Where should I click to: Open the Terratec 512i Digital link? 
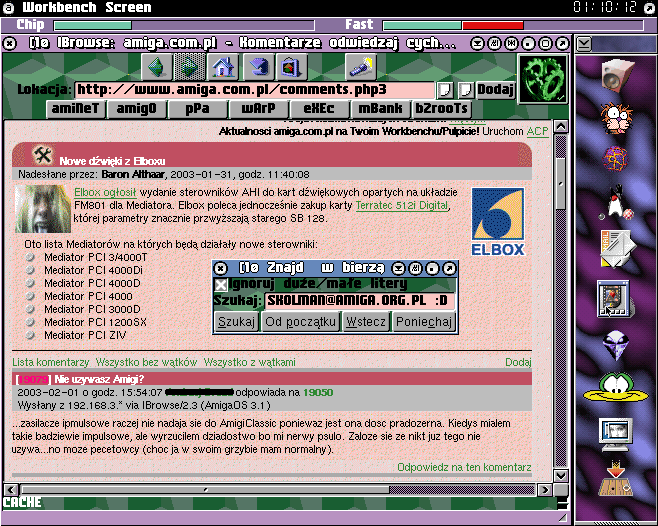click(x=402, y=205)
